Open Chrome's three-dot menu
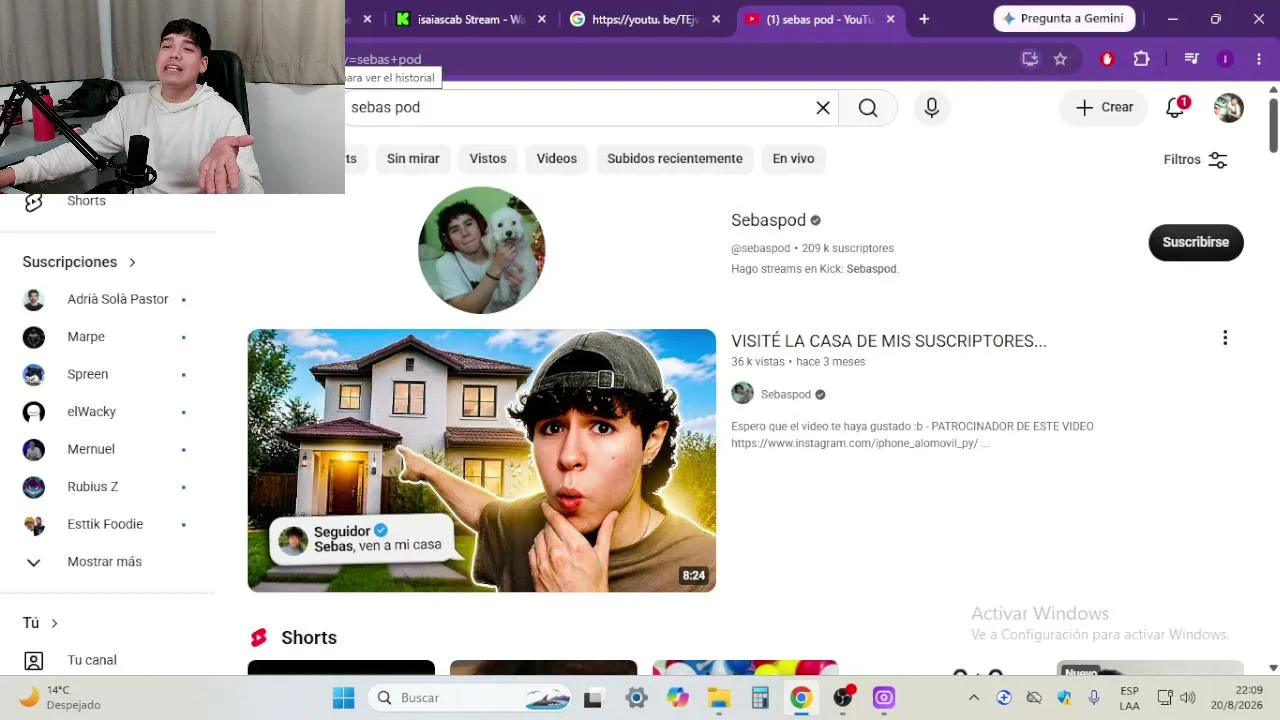This screenshot has height=720, width=1280. (1259, 59)
